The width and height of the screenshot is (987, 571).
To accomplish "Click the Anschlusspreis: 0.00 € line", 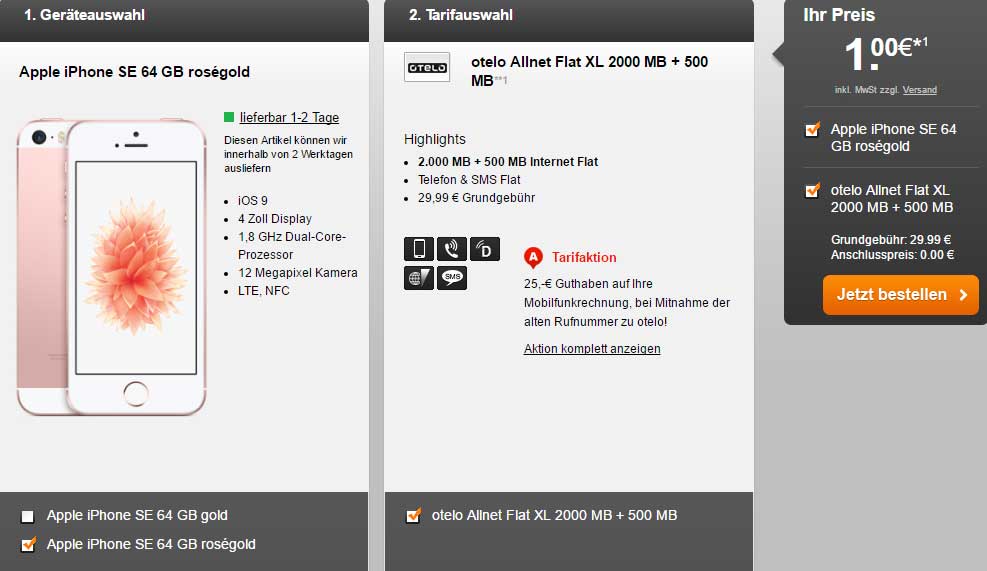I will 892,255.
